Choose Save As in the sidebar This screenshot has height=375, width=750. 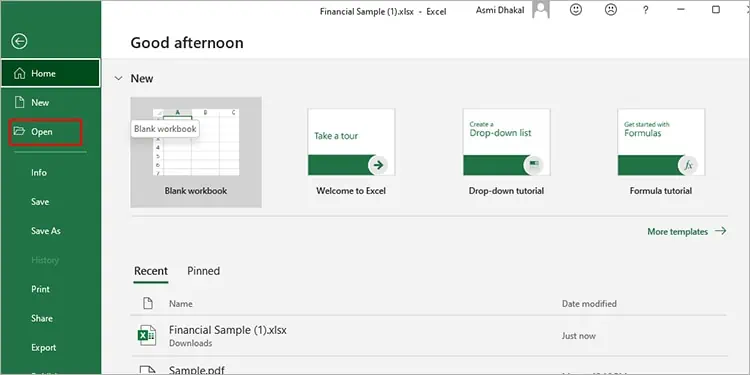(x=46, y=231)
